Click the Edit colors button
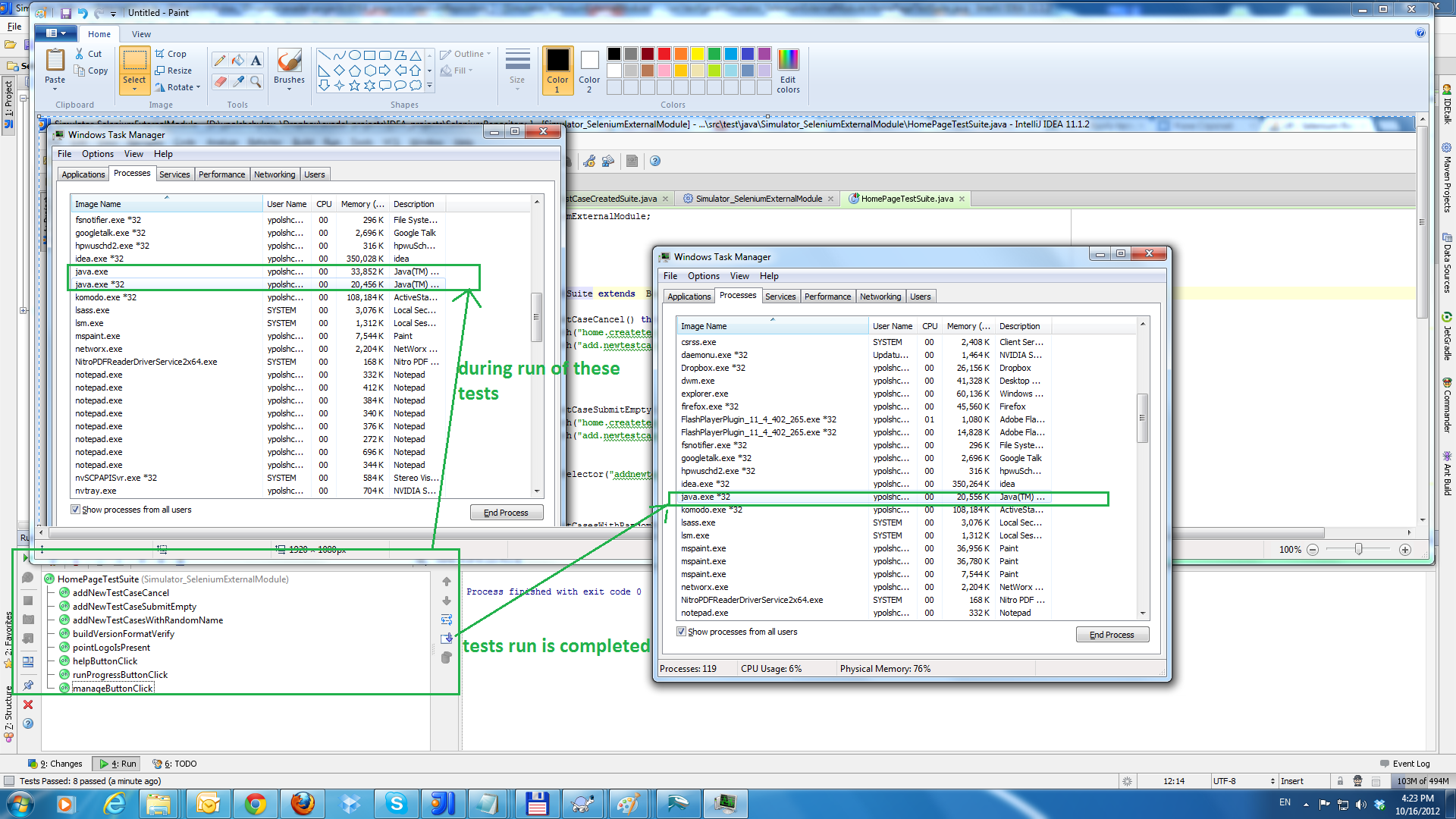This screenshot has width=1456, height=819. (788, 71)
